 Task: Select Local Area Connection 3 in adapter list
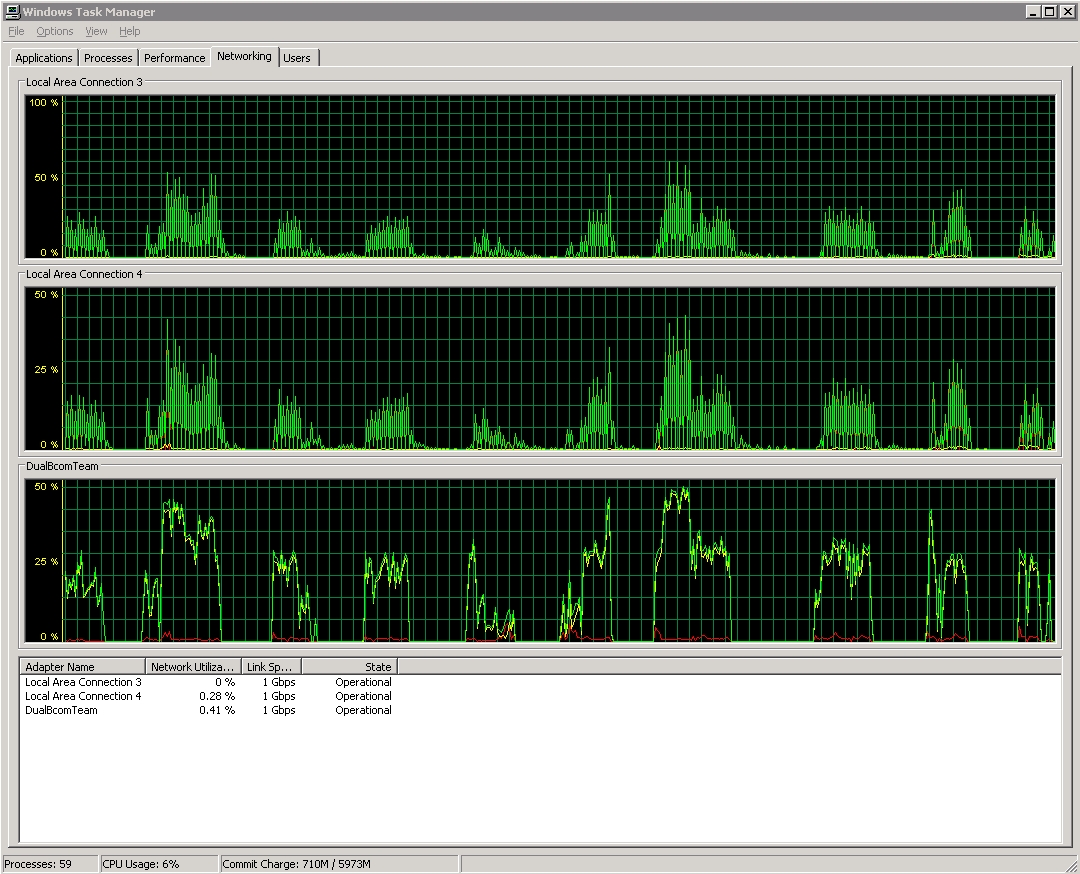(82, 682)
